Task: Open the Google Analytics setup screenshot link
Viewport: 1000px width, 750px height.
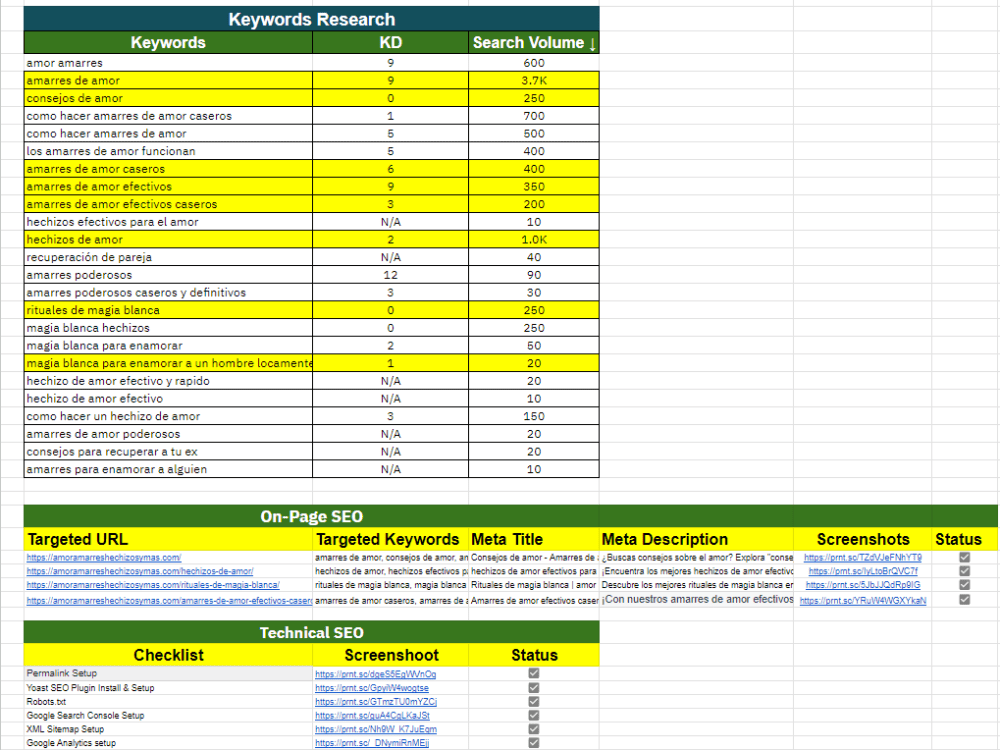Action: pos(372,743)
